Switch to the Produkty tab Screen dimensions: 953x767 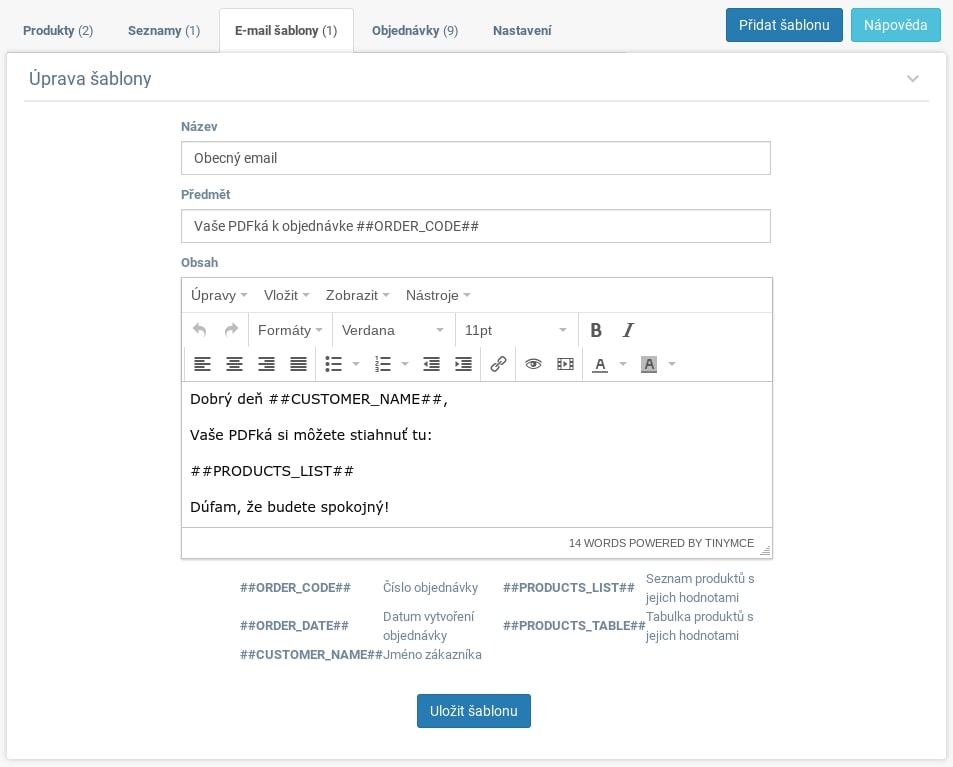pos(58,30)
